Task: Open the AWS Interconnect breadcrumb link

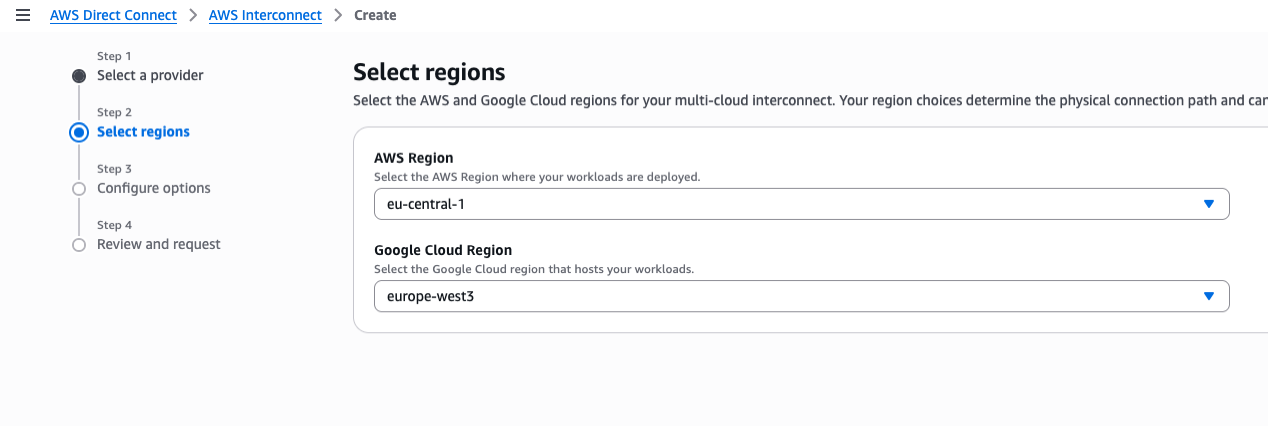Action: [x=265, y=15]
